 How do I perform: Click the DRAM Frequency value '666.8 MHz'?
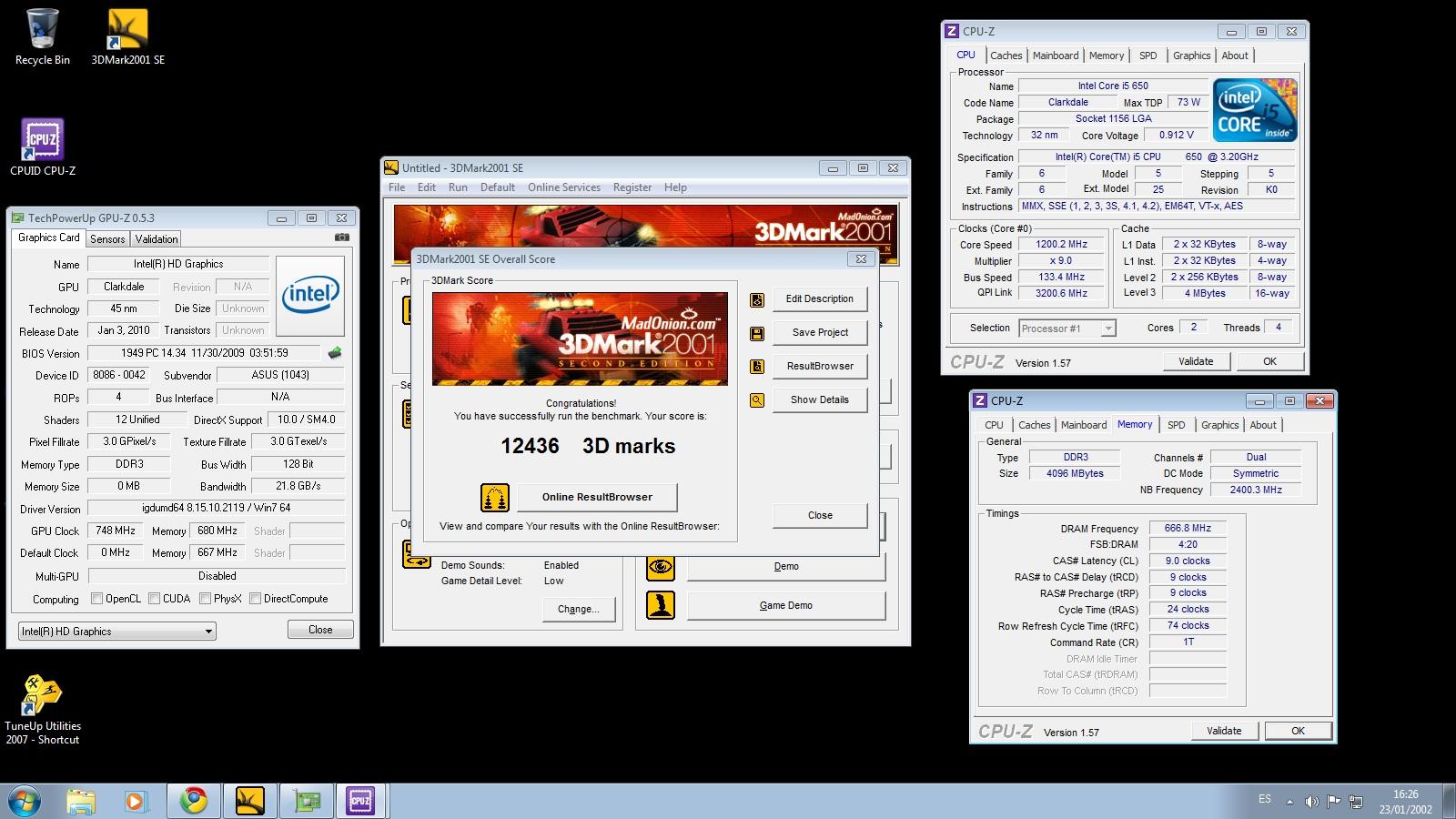1188,529
